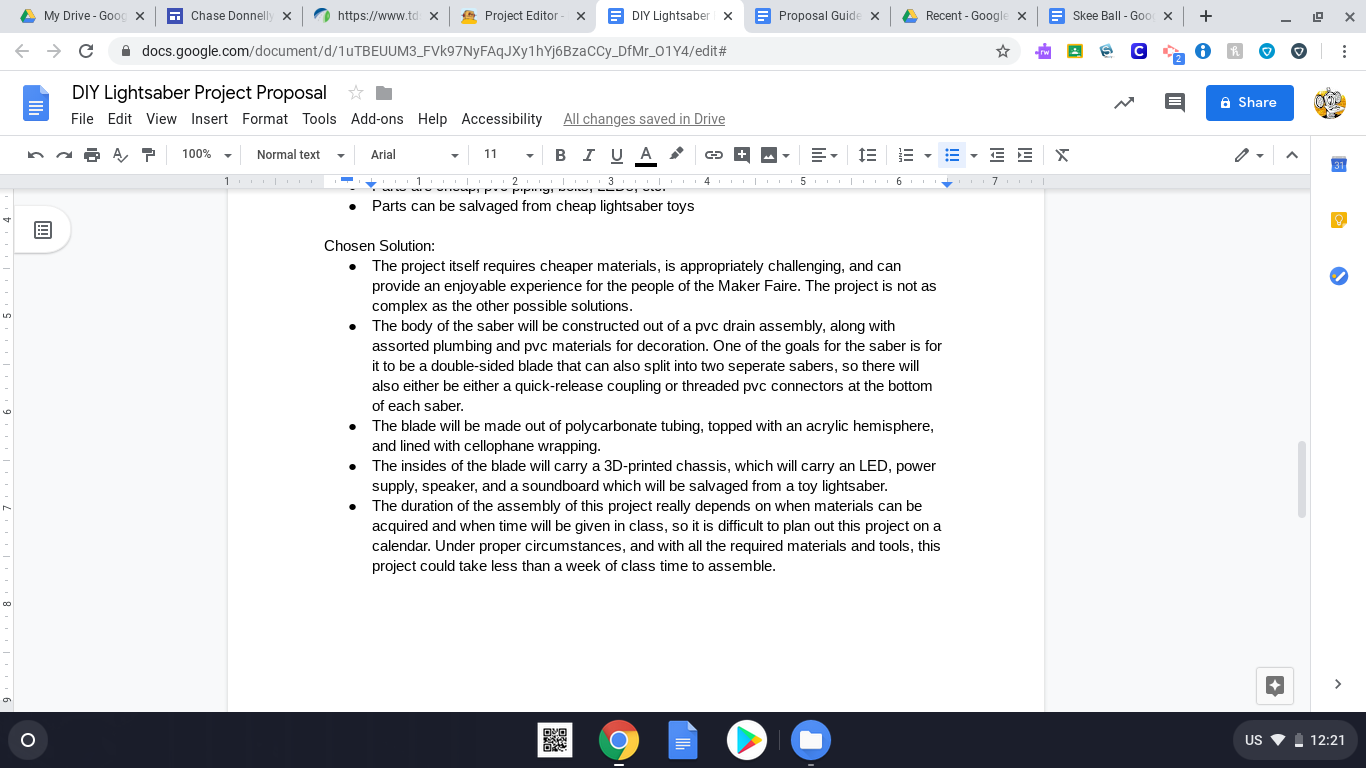The image size is (1366, 768).
Task: Star the DIY Lightsaber document
Action: click(355, 93)
